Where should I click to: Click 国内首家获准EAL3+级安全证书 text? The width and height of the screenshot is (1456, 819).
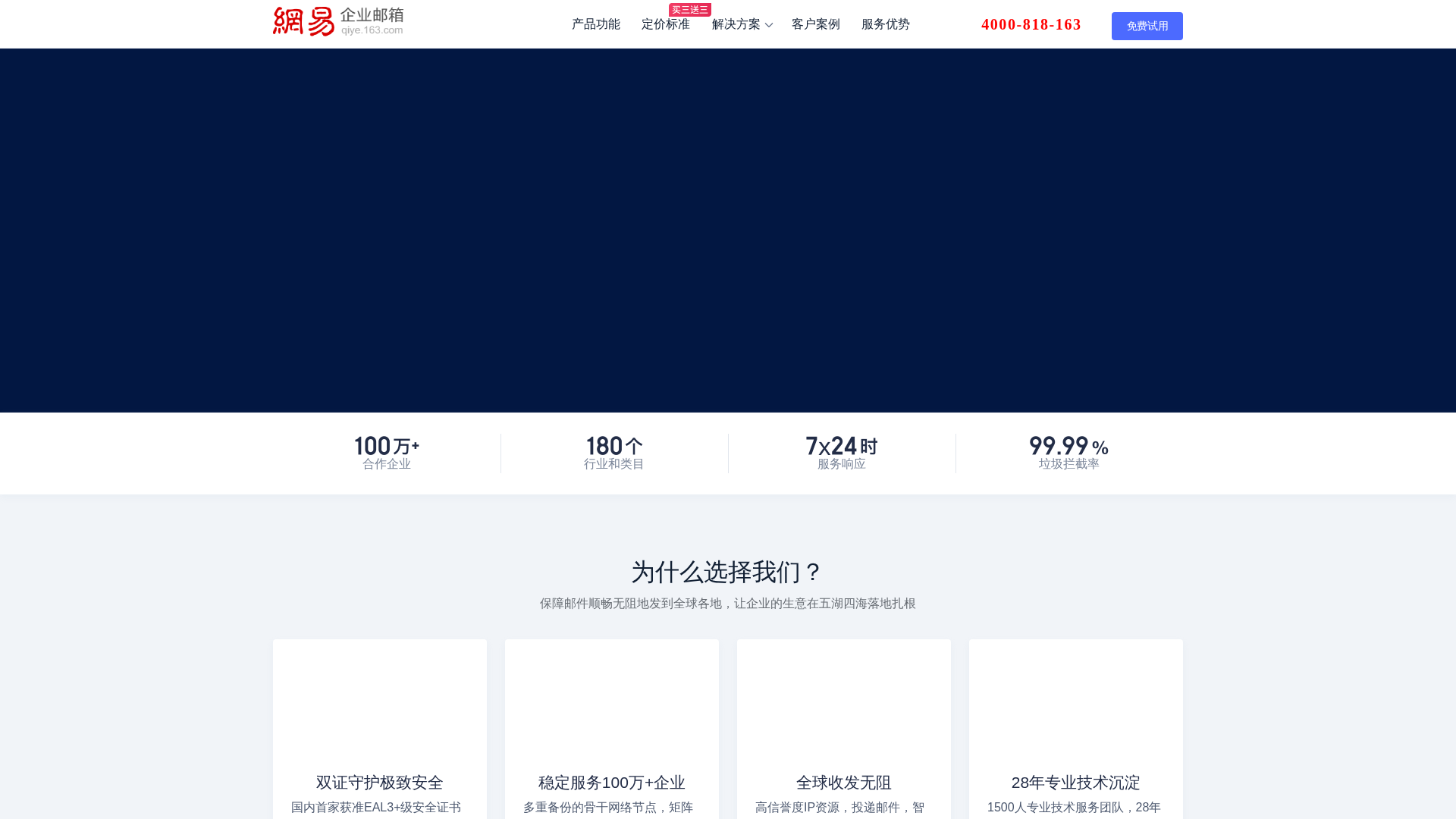[x=376, y=808]
